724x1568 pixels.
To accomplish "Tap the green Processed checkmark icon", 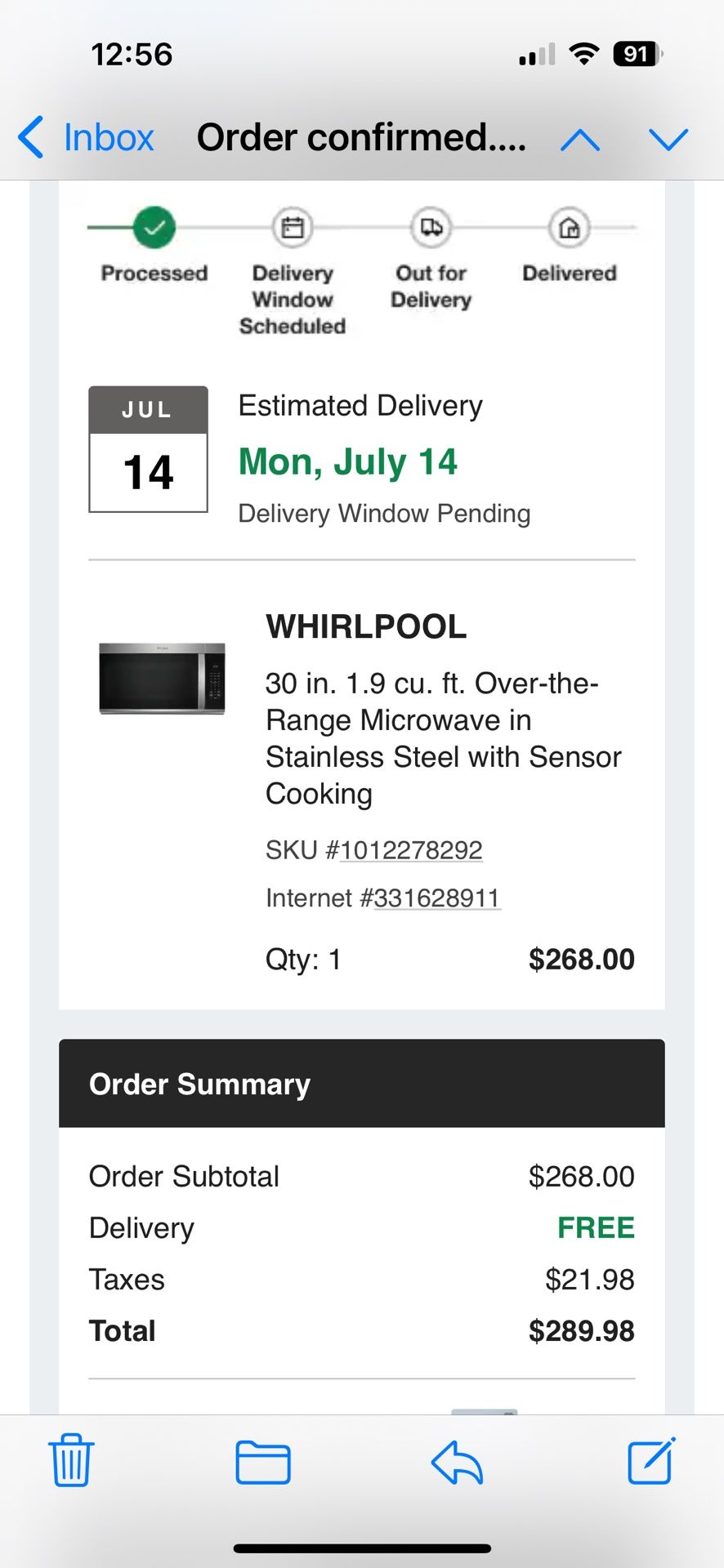I will point(154,227).
